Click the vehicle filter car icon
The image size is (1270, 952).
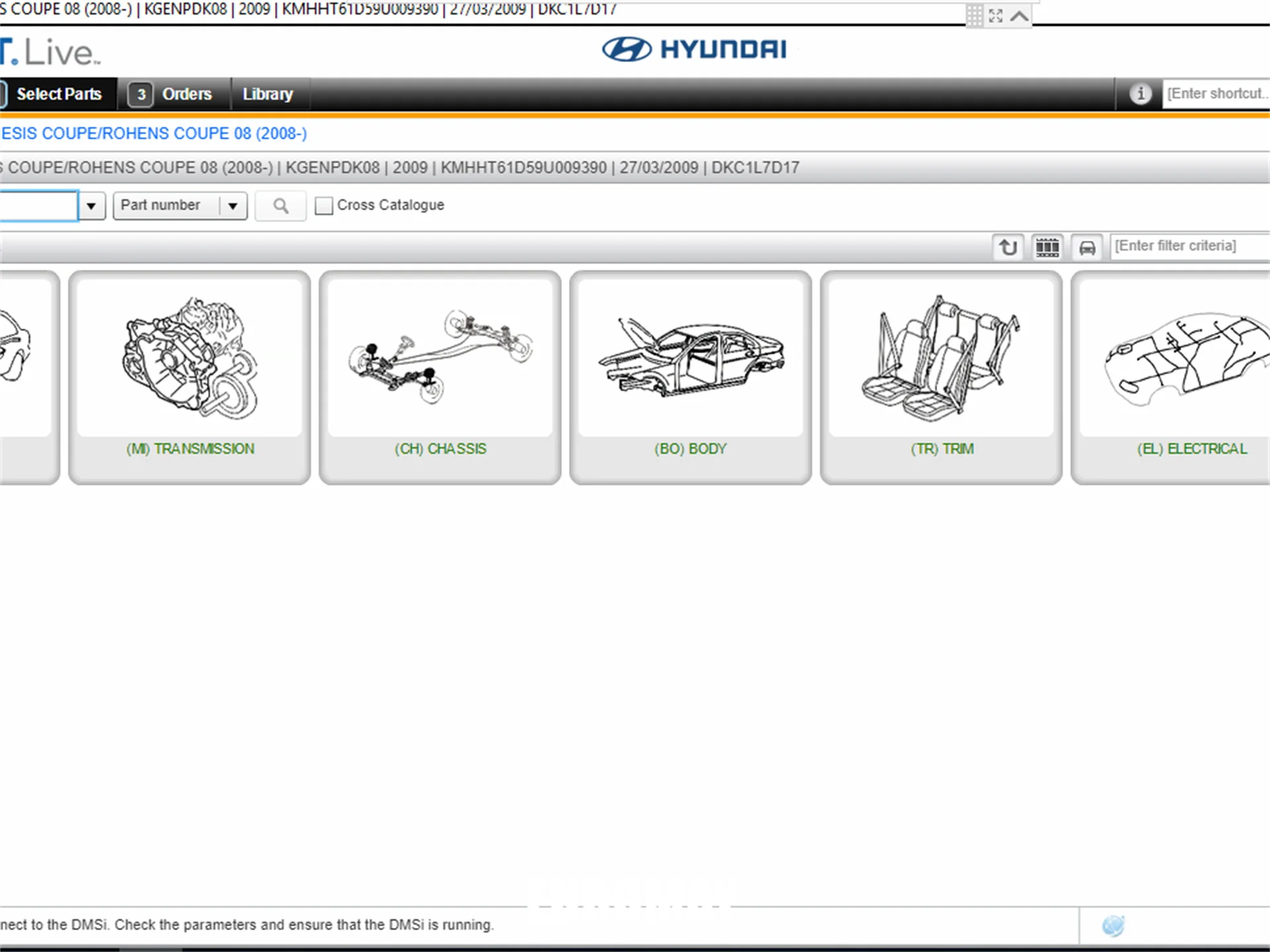pyautogui.click(x=1087, y=247)
